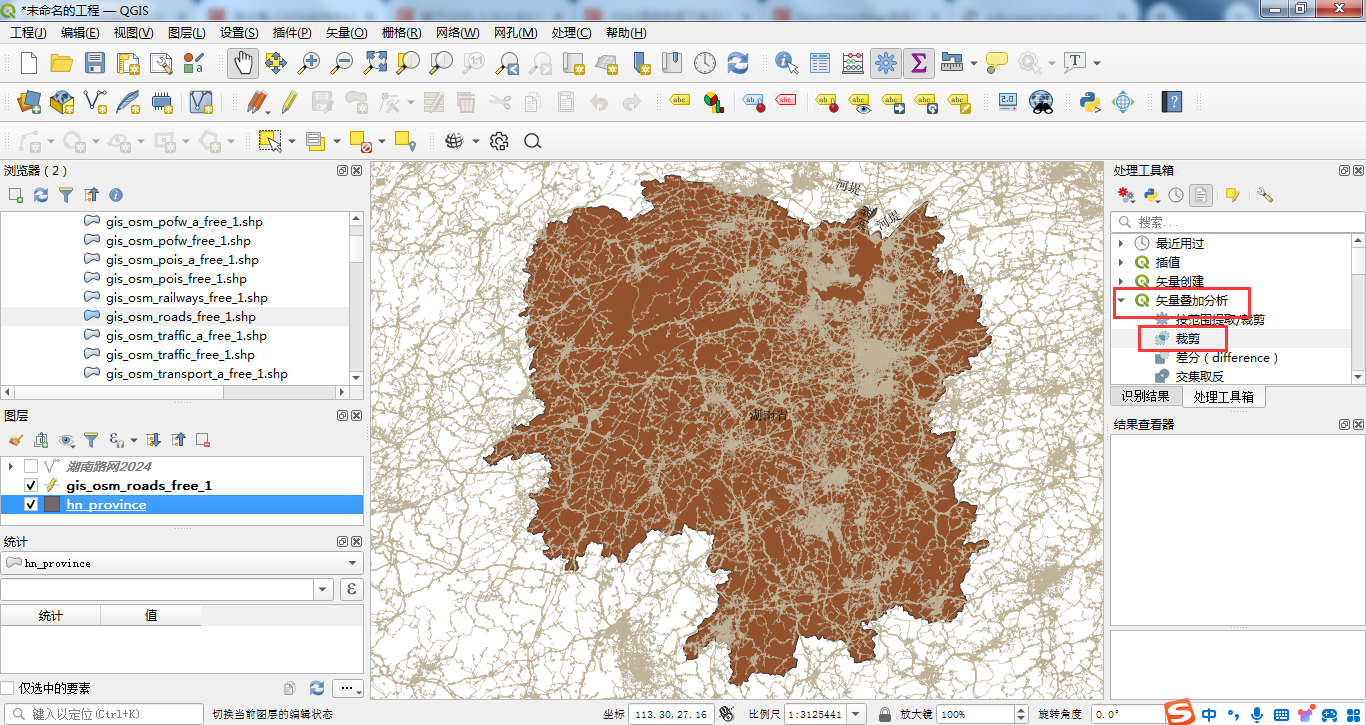This screenshot has height=725, width=1366.
Task: Click the three-dots options button in 统计
Action: [347, 688]
